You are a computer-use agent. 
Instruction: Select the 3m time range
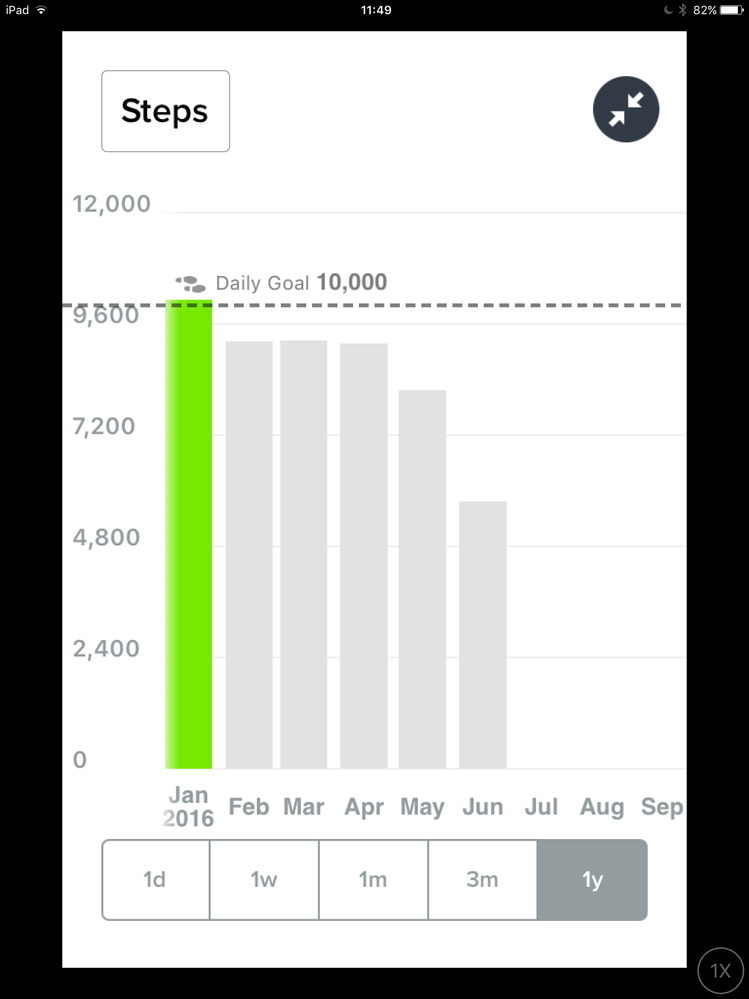click(x=483, y=879)
